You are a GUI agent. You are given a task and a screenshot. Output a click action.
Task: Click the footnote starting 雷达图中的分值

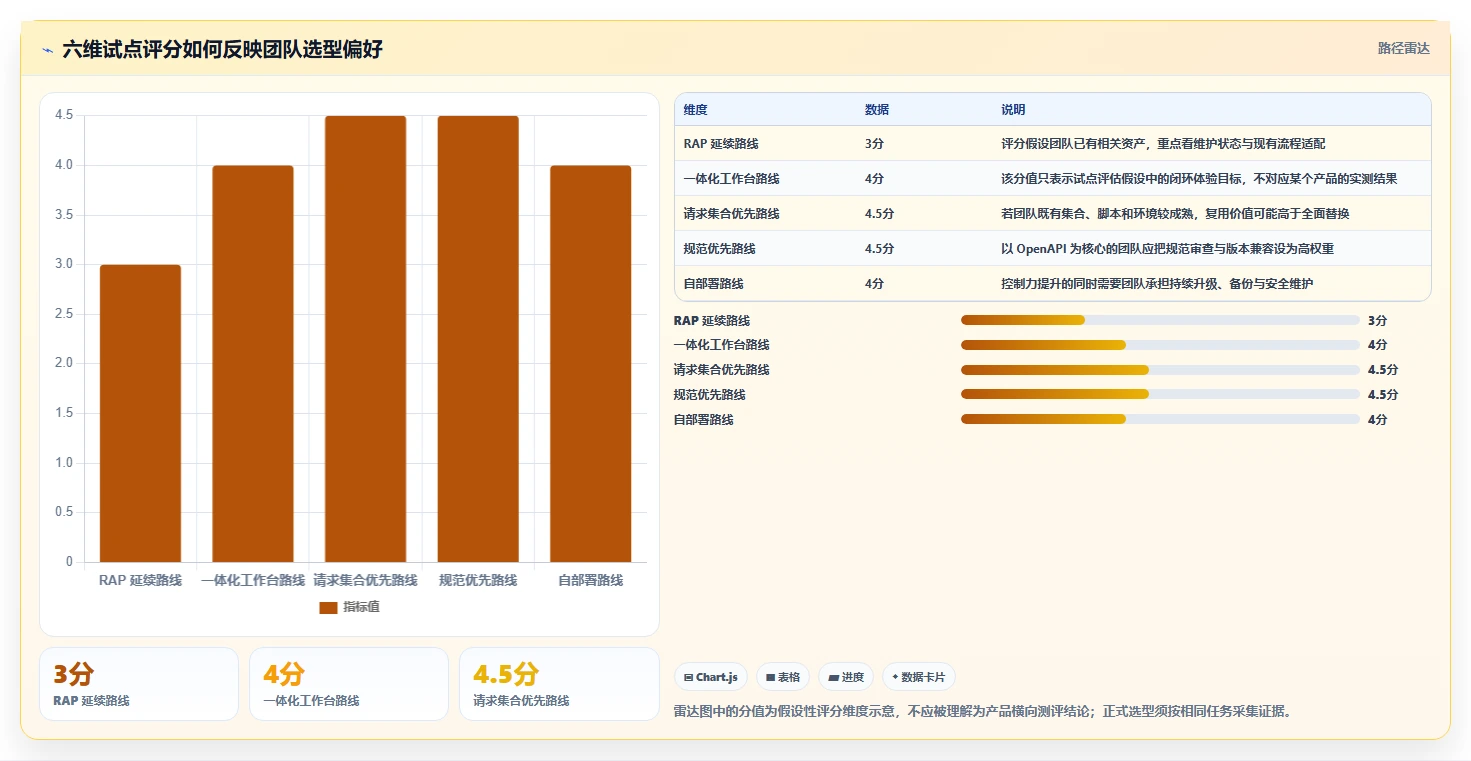coord(984,712)
